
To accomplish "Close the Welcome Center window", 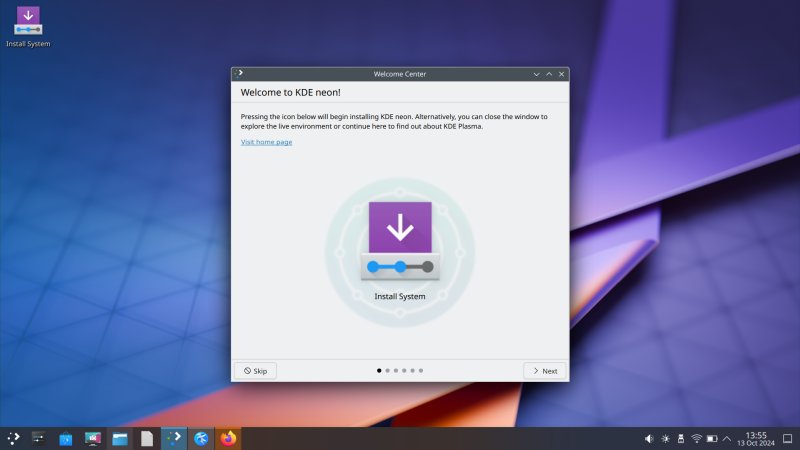I will pos(562,74).
